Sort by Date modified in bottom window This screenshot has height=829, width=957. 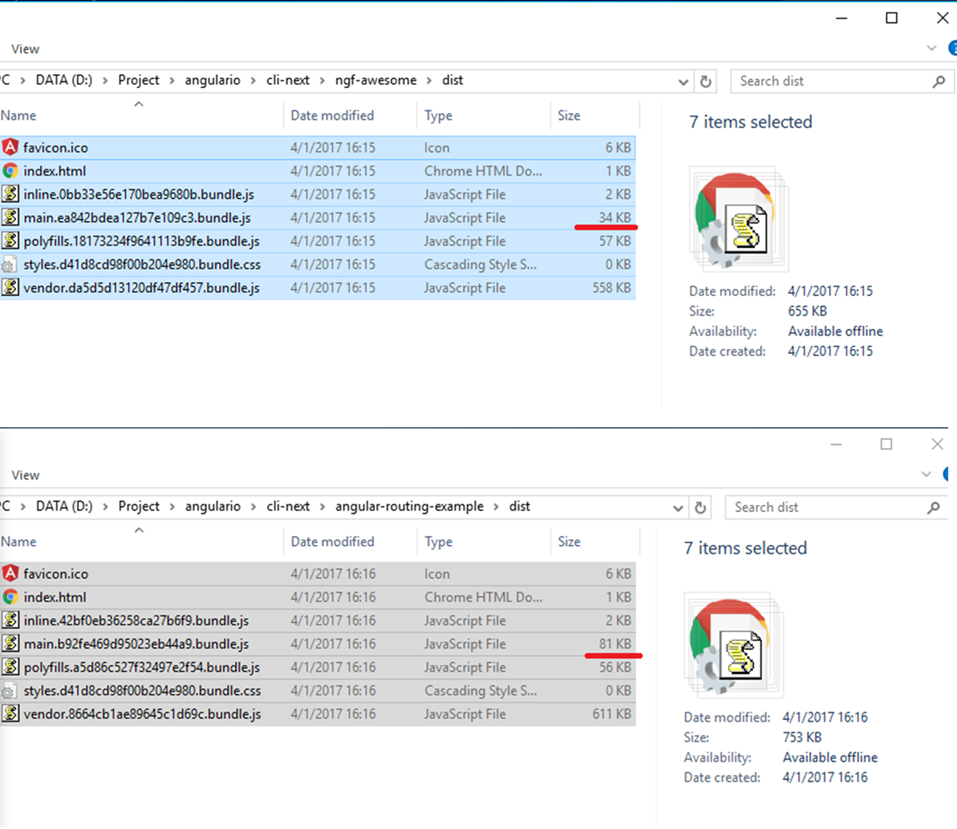click(332, 542)
